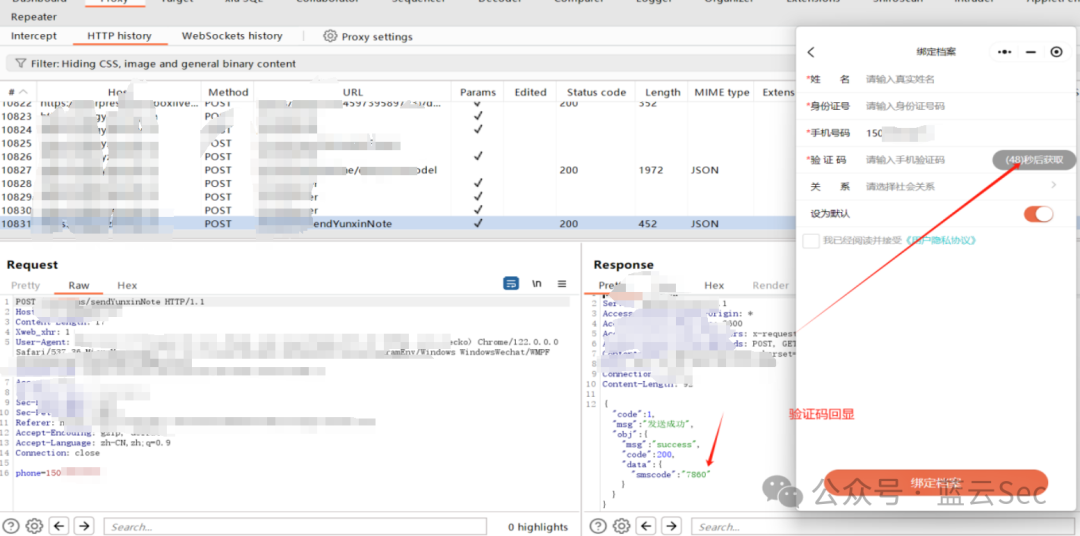Viewport: 1080px width, 536px height.
Task: Click help icon under Response panel
Action: coord(599,526)
